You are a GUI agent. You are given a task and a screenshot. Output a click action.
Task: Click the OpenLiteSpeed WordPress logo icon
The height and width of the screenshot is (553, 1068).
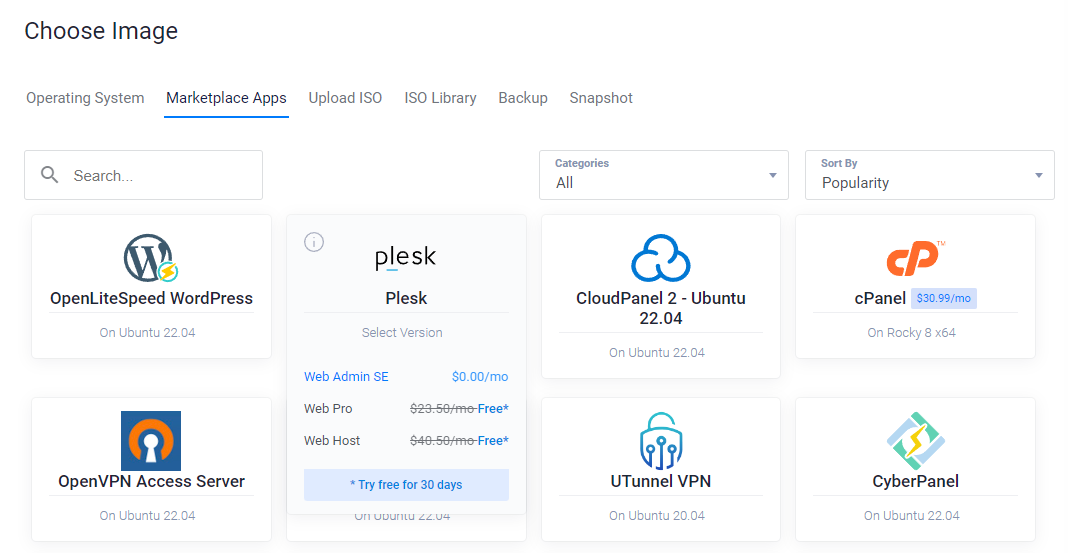click(x=151, y=258)
